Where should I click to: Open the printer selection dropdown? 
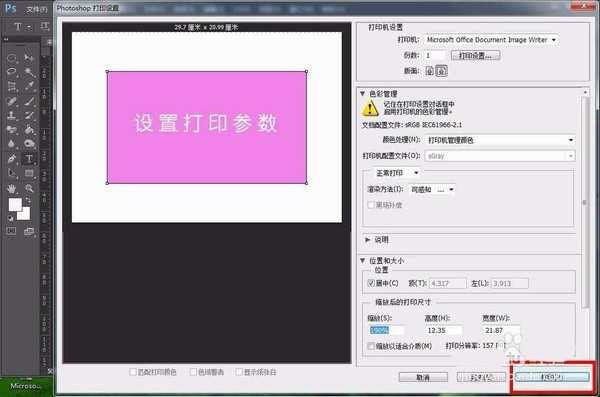point(491,40)
